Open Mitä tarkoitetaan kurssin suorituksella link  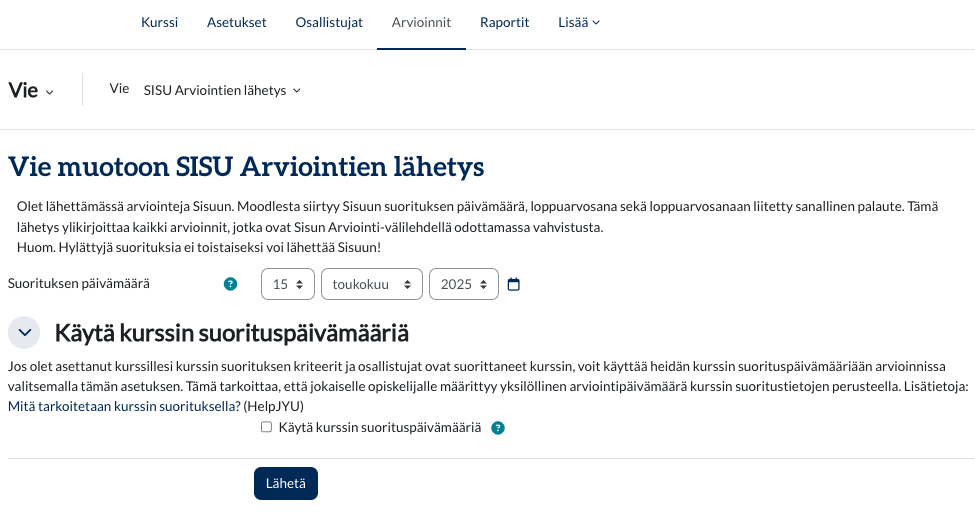coord(124,406)
